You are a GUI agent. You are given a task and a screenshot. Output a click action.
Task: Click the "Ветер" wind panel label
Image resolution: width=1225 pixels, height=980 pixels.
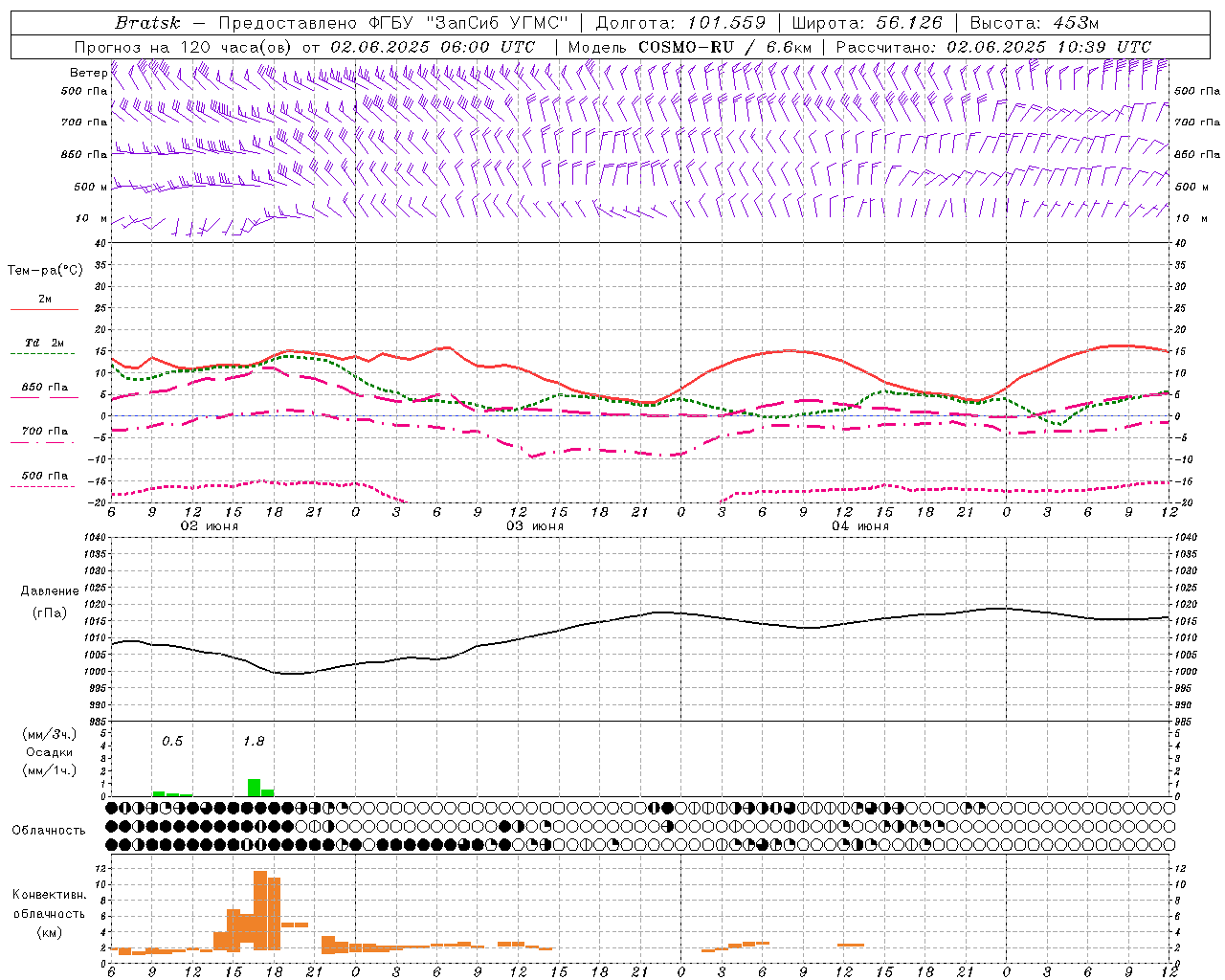click(88, 73)
